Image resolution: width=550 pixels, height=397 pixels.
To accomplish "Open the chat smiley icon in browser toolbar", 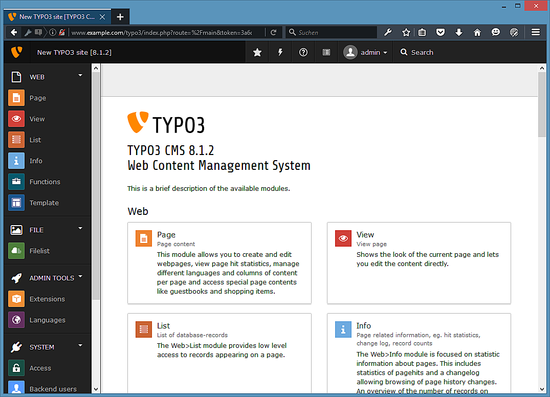I will pos(496,33).
